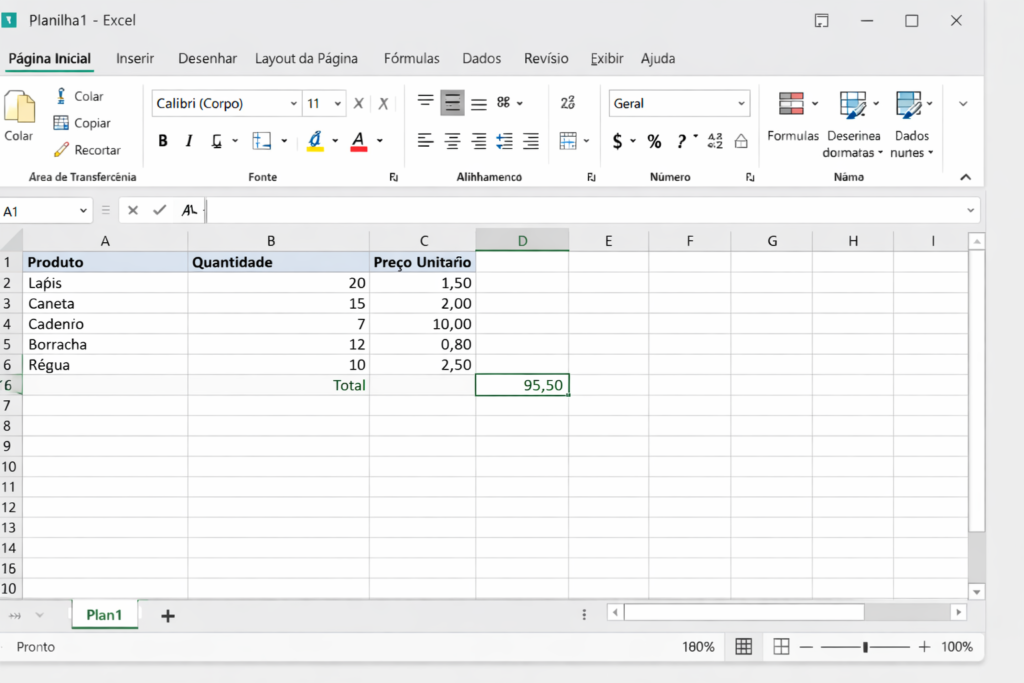The height and width of the screenshot is (683, 1024).
Task: Apply percent style with the % icon
Action: [x=654, y=141]
